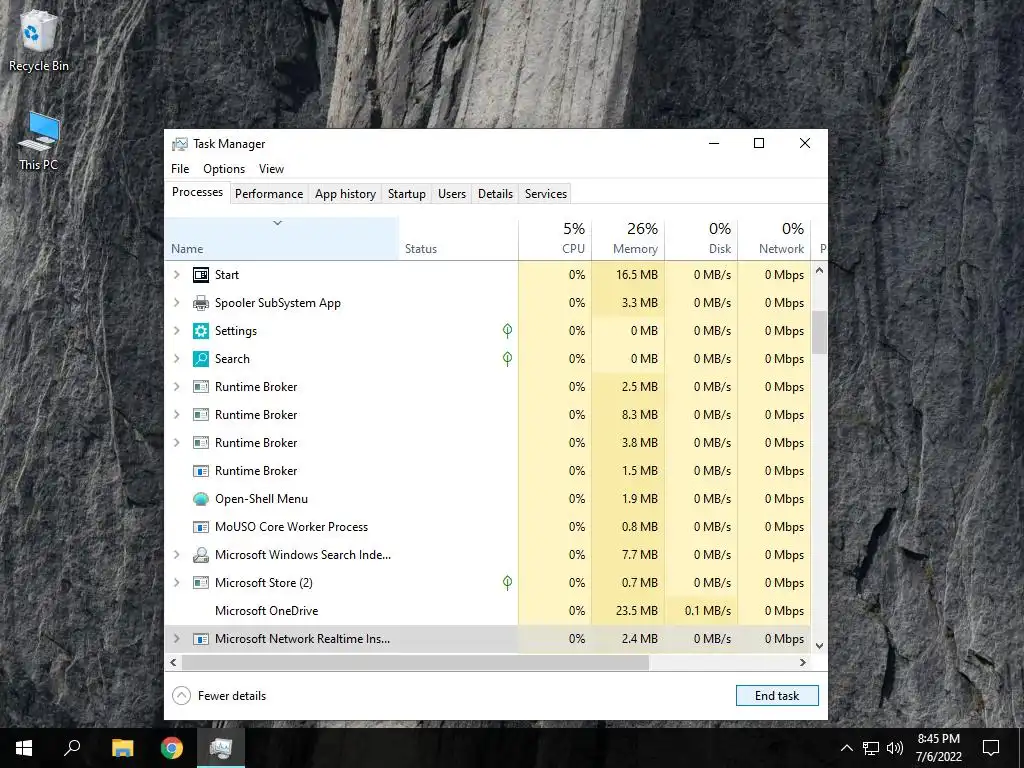Switch to the Users tab
Screen dimensions: 1024x768
452,194
